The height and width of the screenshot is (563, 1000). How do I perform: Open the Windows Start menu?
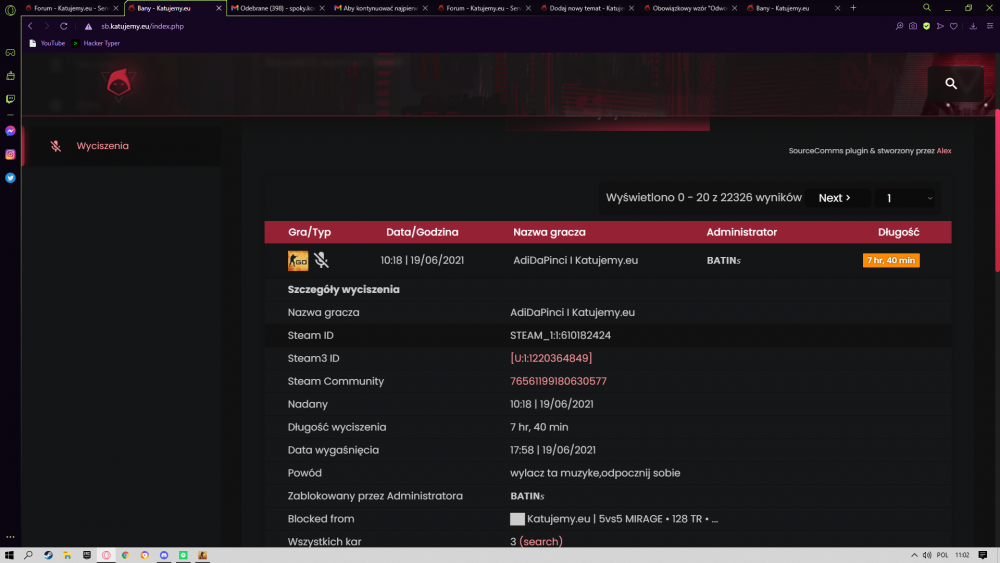coord(9,555)
